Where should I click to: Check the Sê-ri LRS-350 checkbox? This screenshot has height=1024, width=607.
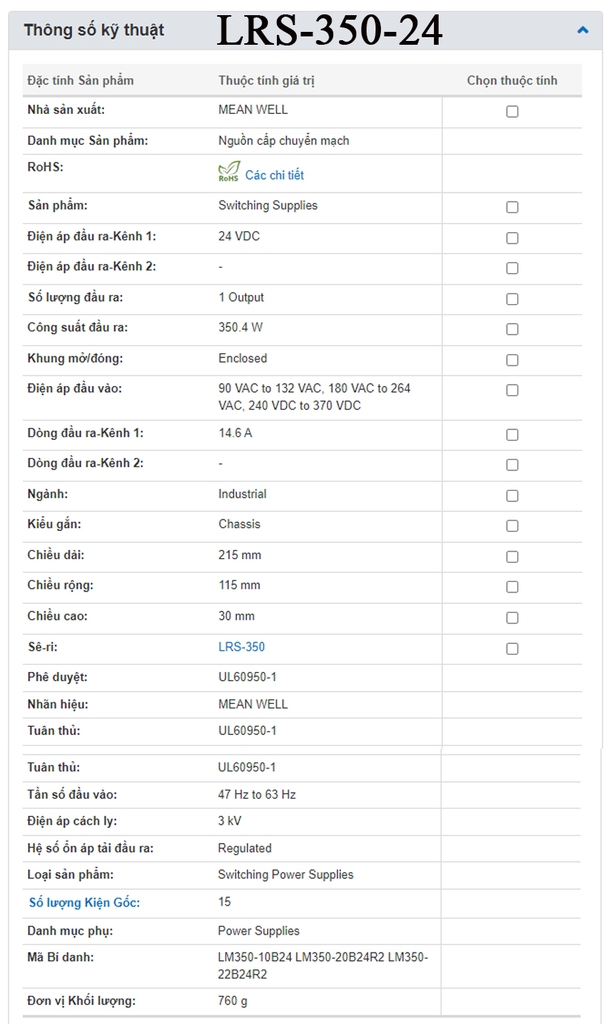512,648
